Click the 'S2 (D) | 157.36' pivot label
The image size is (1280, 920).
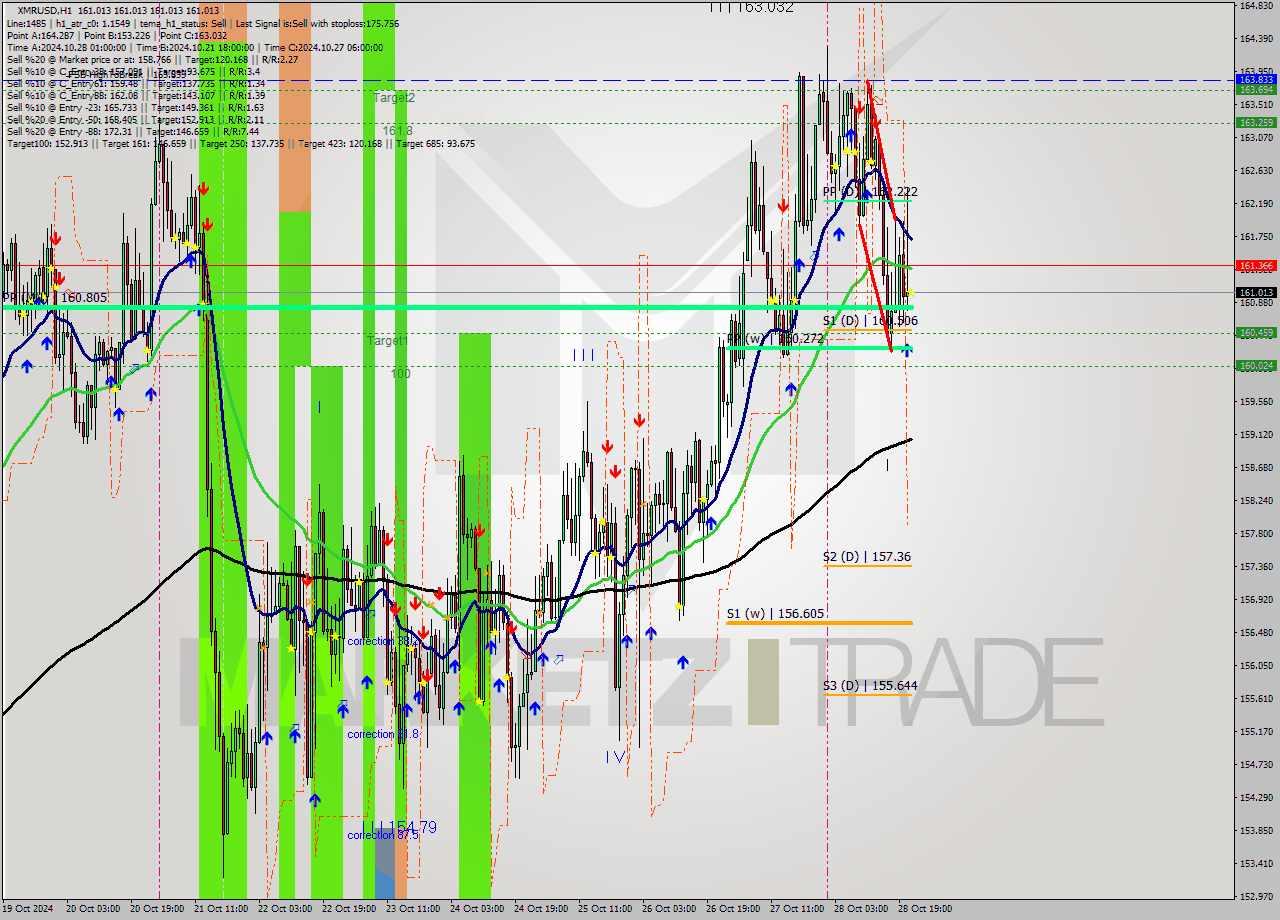point(867,557)
